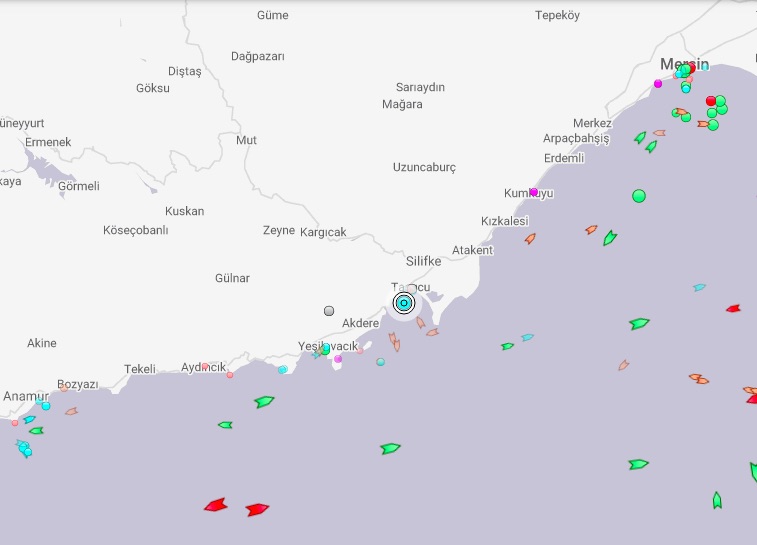
Task: Click the cyan dot on the coast by Aydıncık
Action: click(282, 370)
